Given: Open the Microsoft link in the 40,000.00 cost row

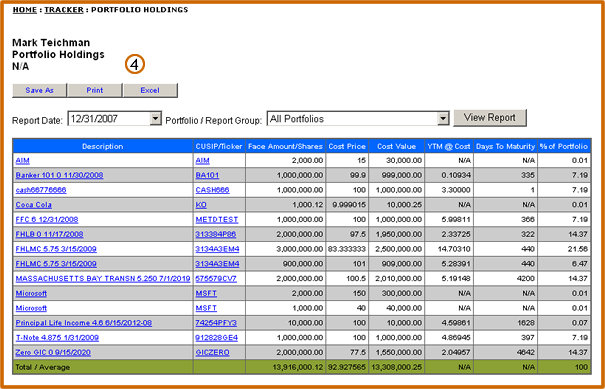Looking at the screenshot, I should click(x=31, y=308).
